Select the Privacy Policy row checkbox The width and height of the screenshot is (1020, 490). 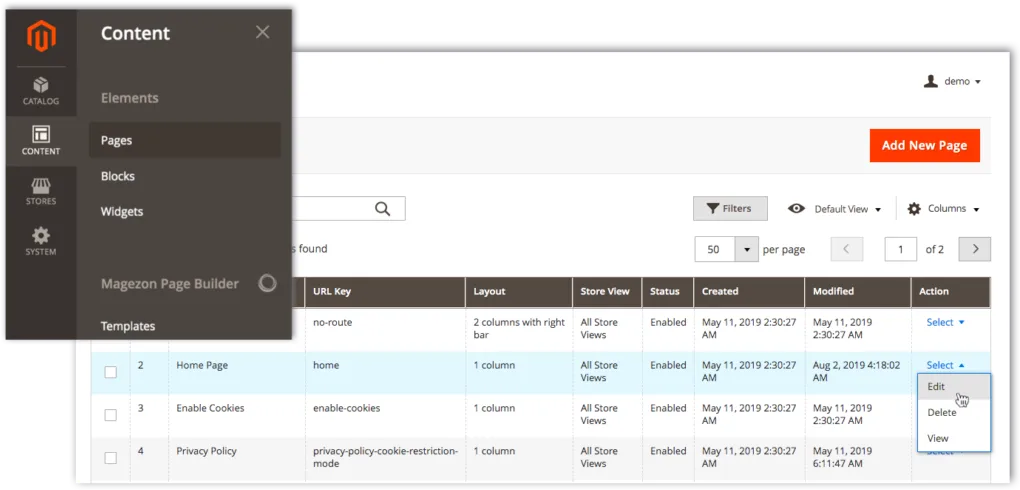pyautogui.click(x=111, y=458)
